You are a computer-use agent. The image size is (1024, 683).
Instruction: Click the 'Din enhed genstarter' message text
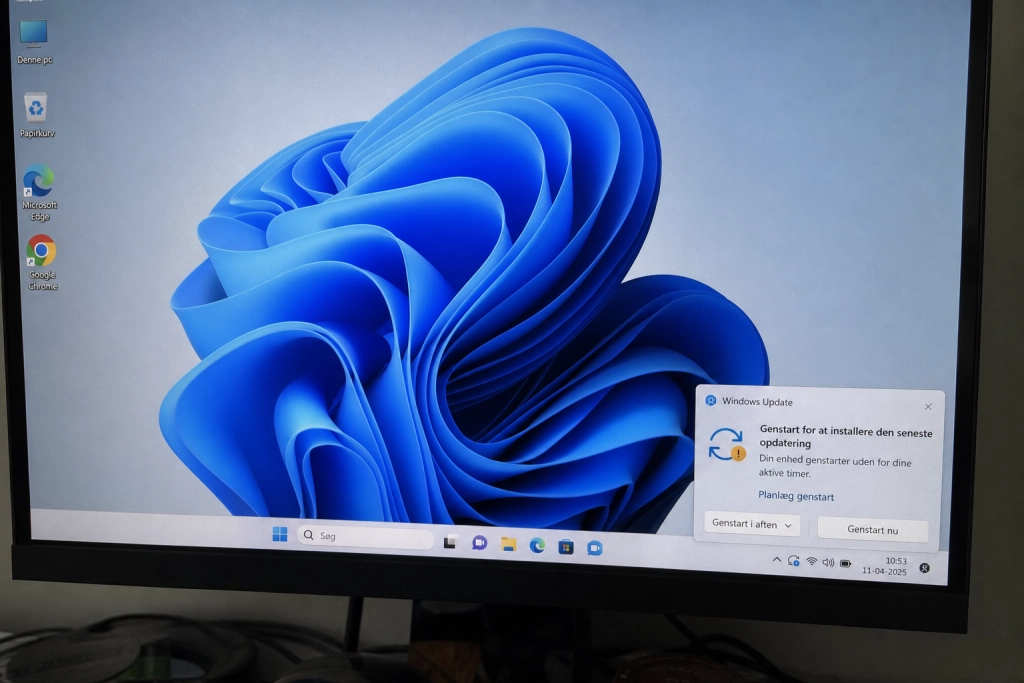(x=835, y=466)
